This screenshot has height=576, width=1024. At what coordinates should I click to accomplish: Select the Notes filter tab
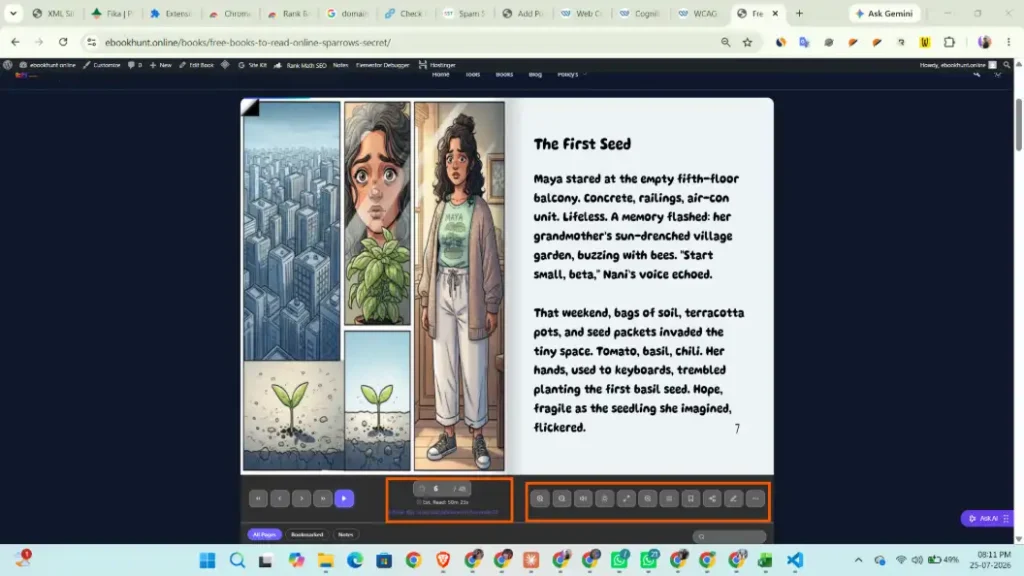click(x=345, y=534)
